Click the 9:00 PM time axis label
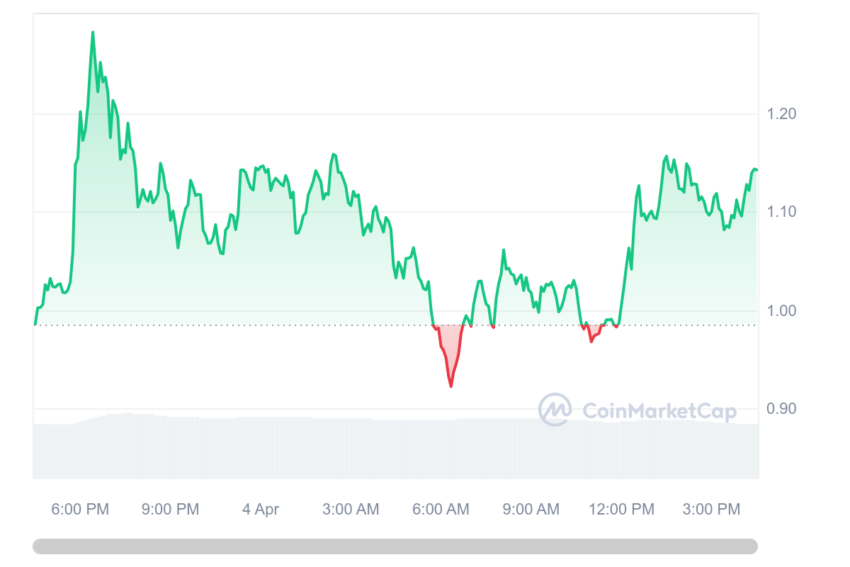 point(170,510)
